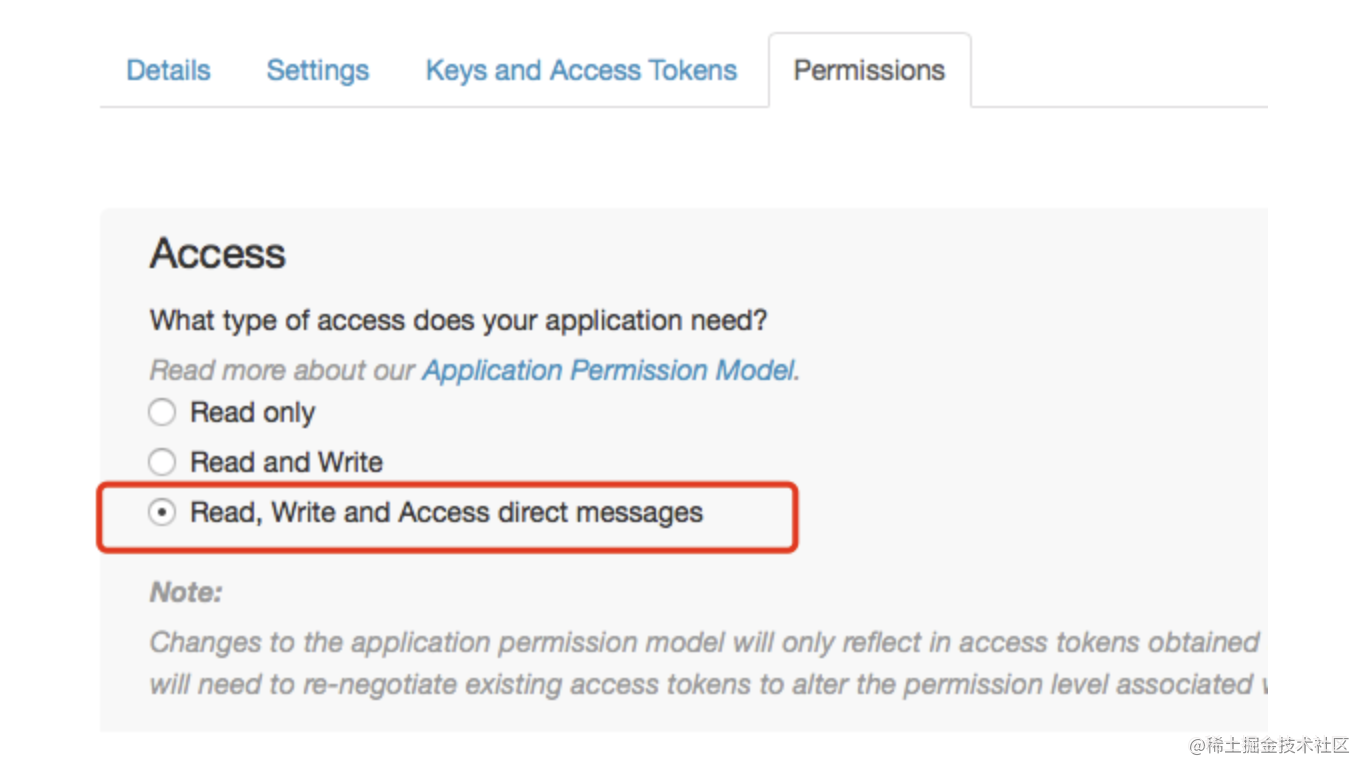Click the note line starting with "Changes to"
This screenshot has height=778, width=1372.
(704, 642)
